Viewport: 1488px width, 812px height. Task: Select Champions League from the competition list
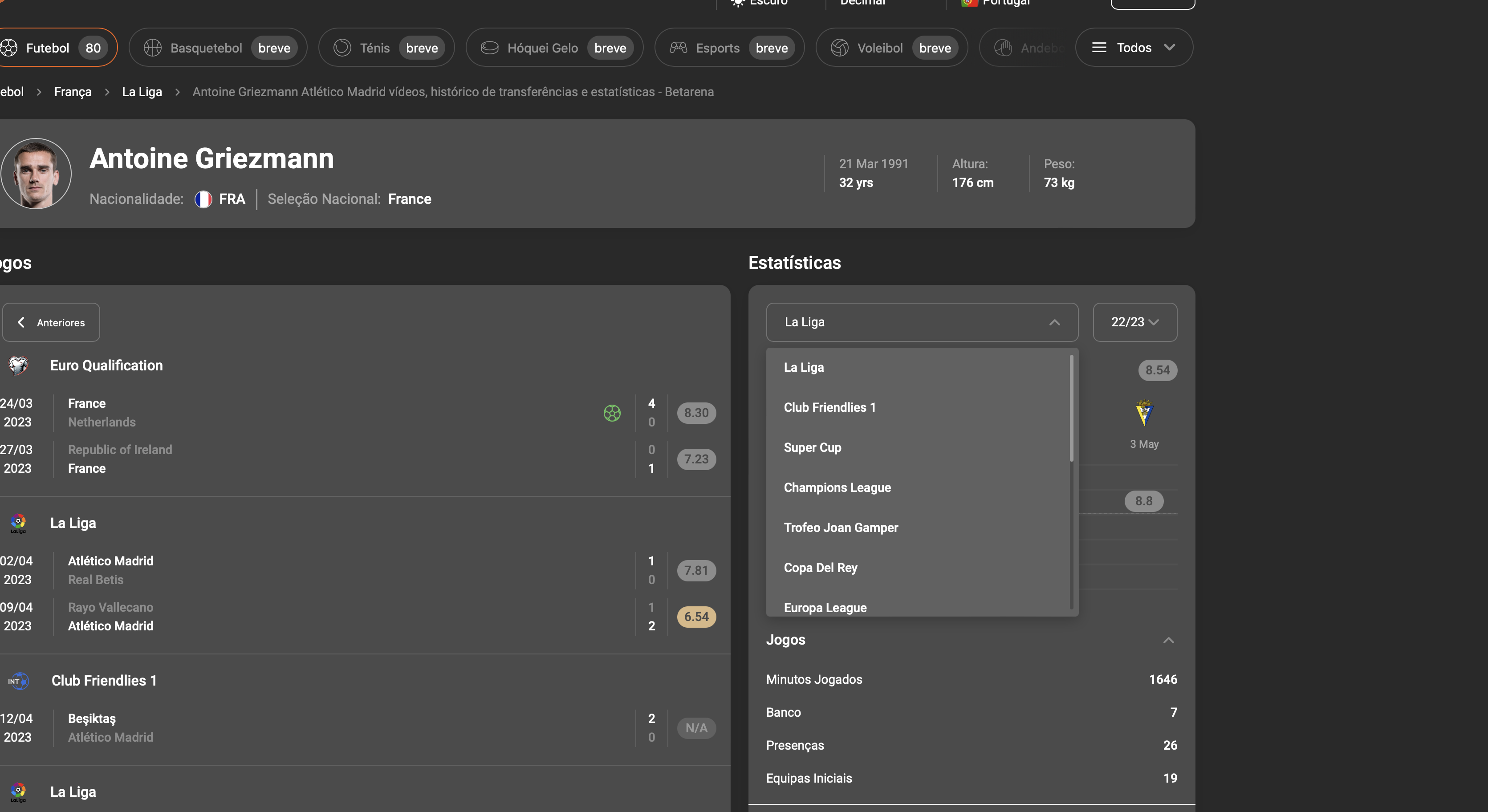[x=838, y=487]
